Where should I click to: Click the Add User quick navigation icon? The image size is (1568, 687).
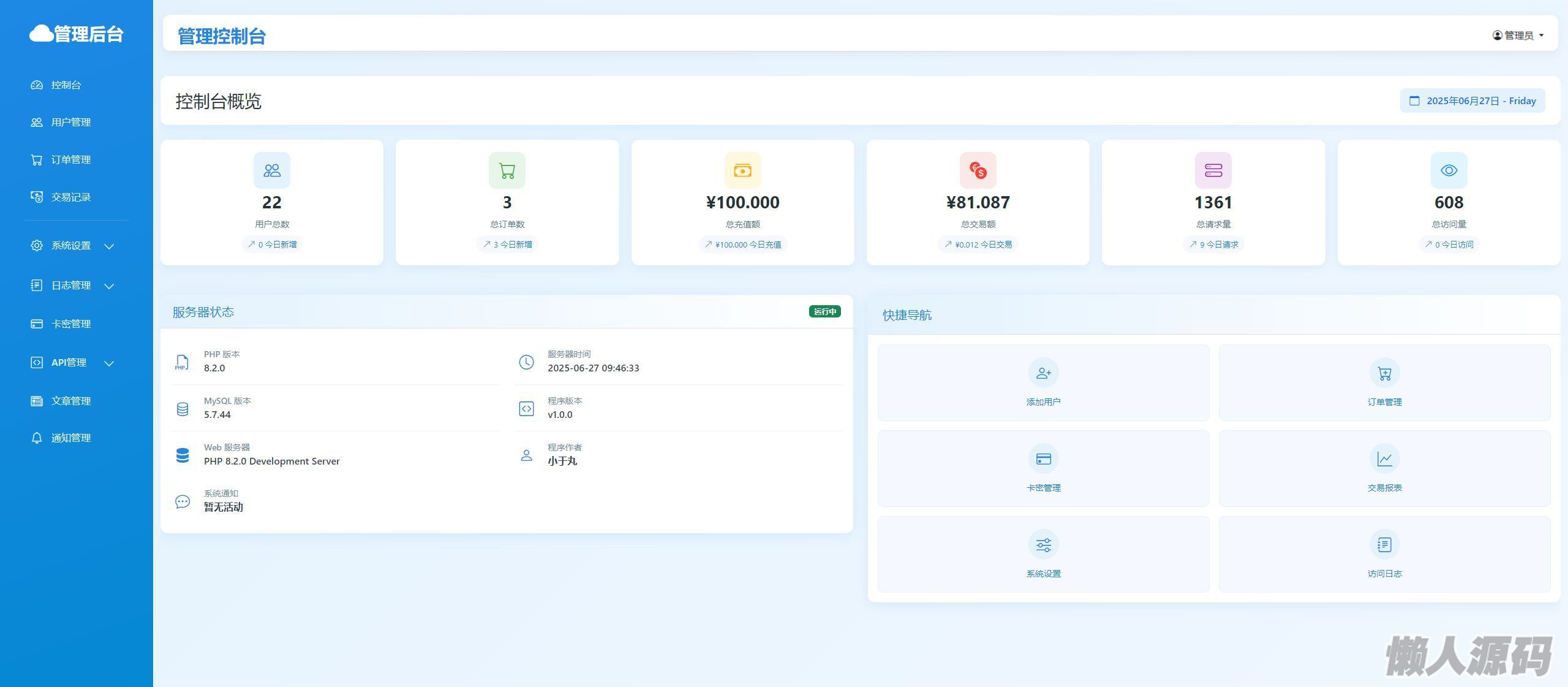coord(1043,373)
